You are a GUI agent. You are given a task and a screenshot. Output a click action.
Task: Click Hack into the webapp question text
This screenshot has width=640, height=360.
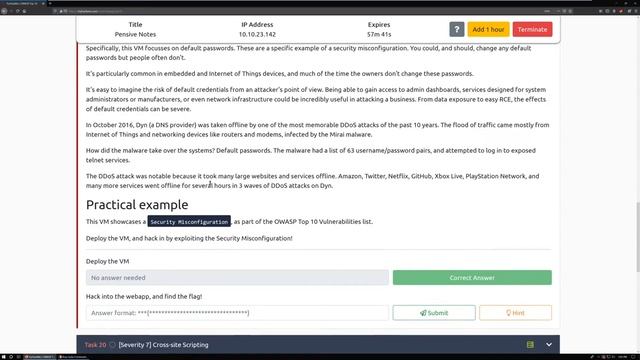click(x=144, y=296)
